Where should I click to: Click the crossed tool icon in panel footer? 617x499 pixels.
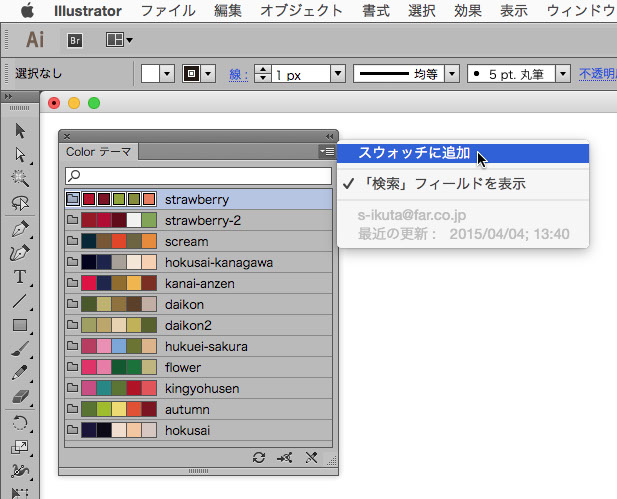[x=311, y=458]
